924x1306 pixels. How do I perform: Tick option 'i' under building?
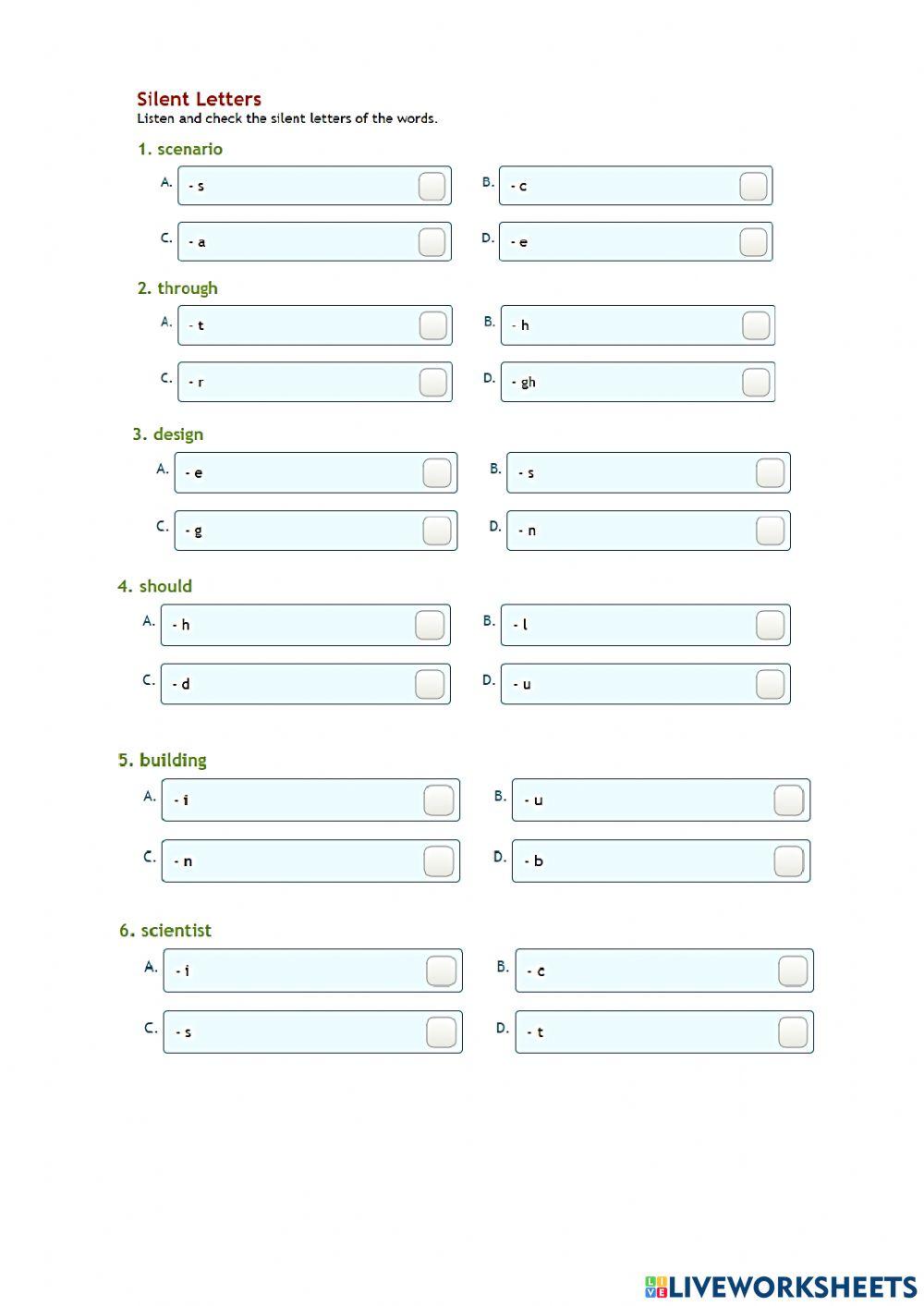438,800
